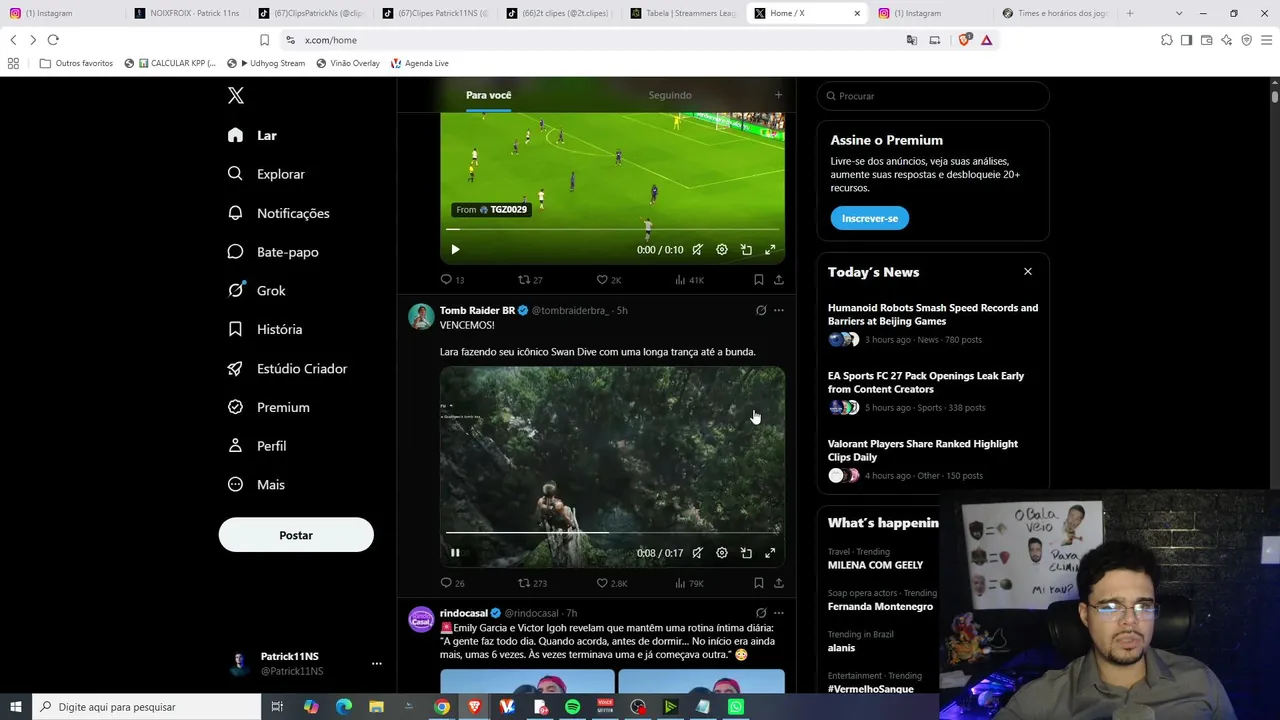Open Google Chrome from the taskbar
The width and height of the screenshot is (1280, 720).
(x=442, y=707)
